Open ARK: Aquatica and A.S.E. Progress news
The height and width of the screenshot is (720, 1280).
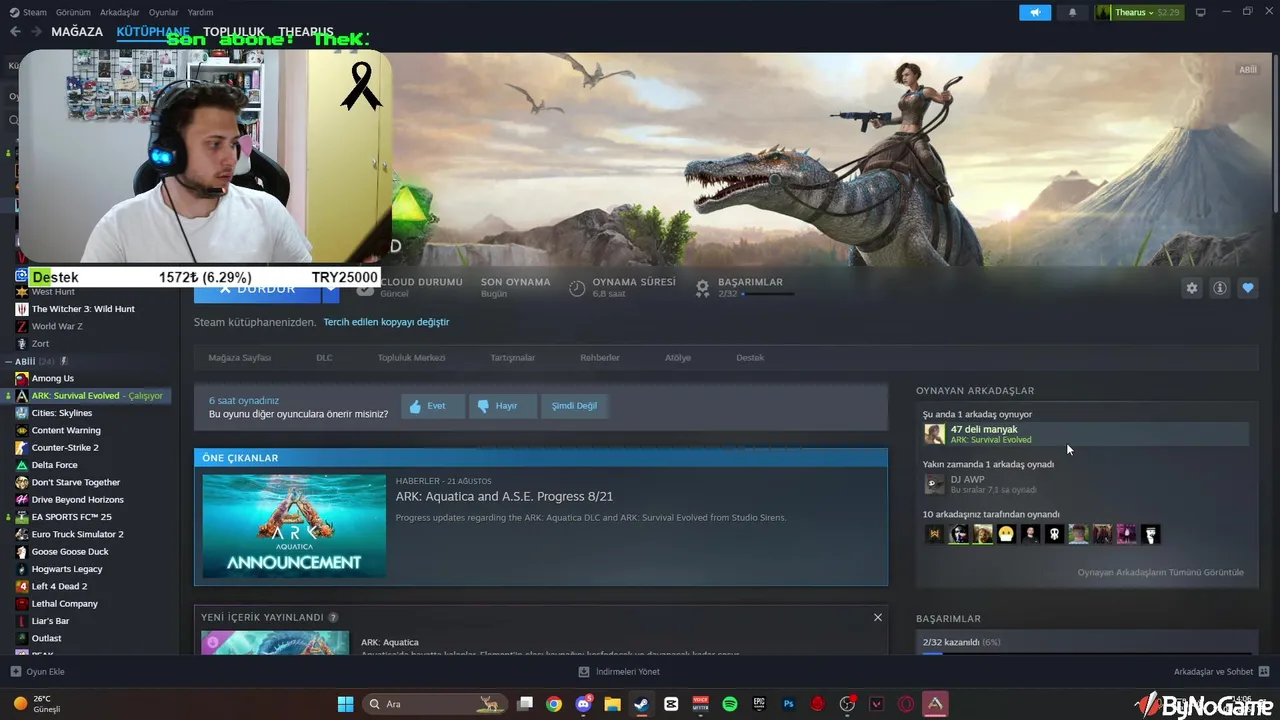tap(504, 496)
